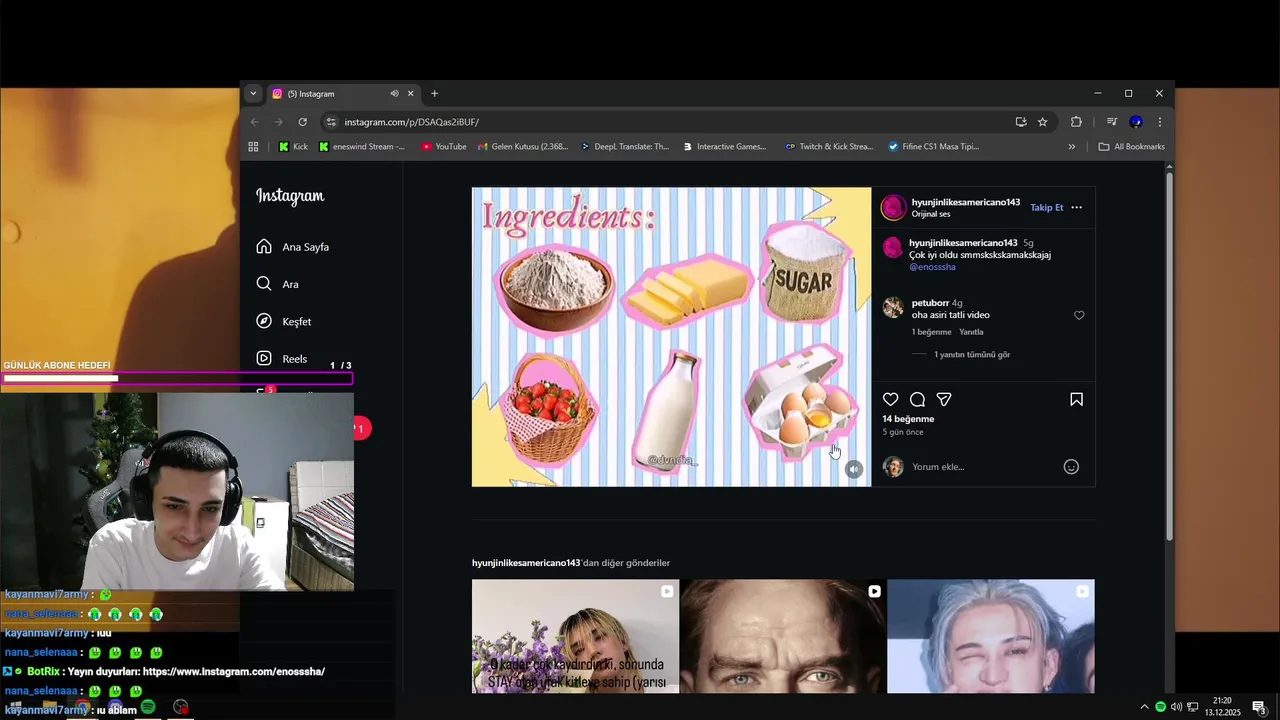
Task: Click the ingredients video post
Action: [x=671, y=337]
